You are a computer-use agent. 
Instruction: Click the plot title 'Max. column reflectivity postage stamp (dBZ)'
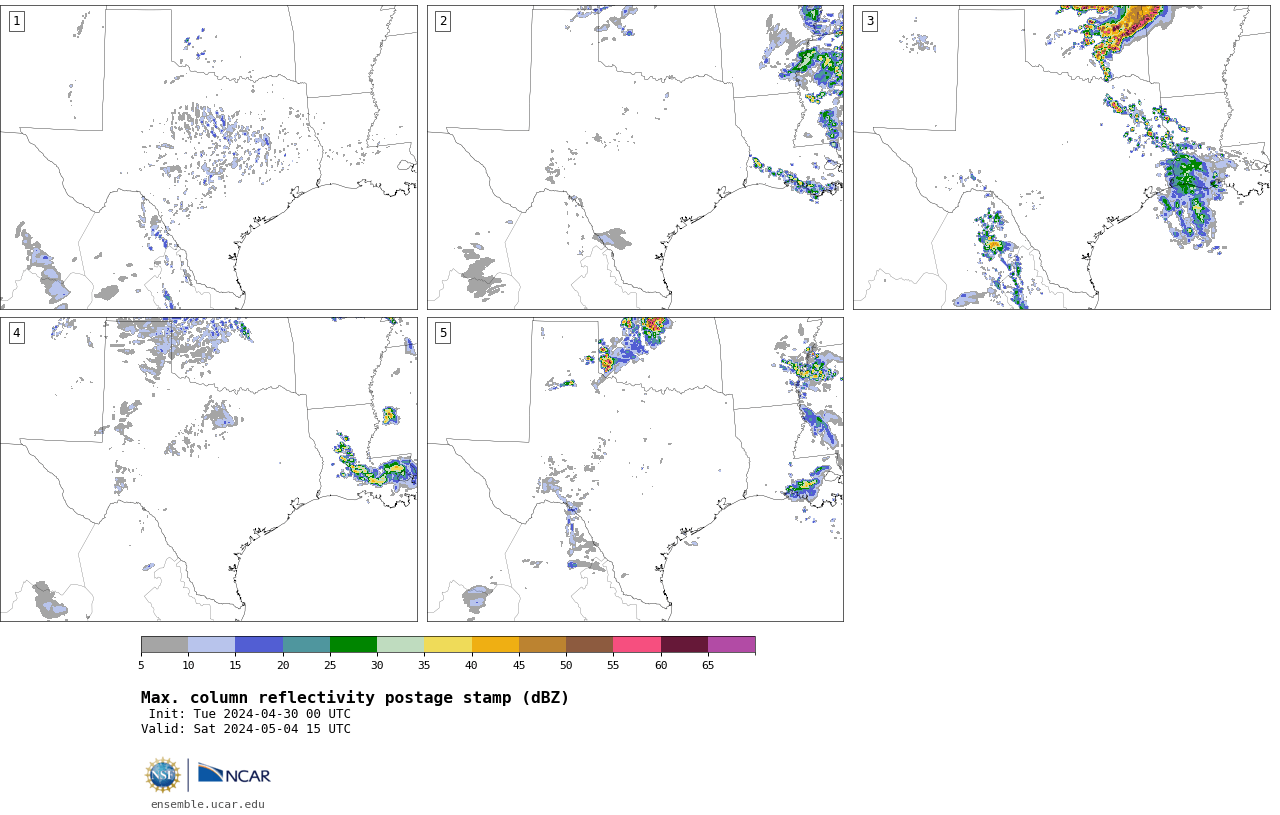355,698
